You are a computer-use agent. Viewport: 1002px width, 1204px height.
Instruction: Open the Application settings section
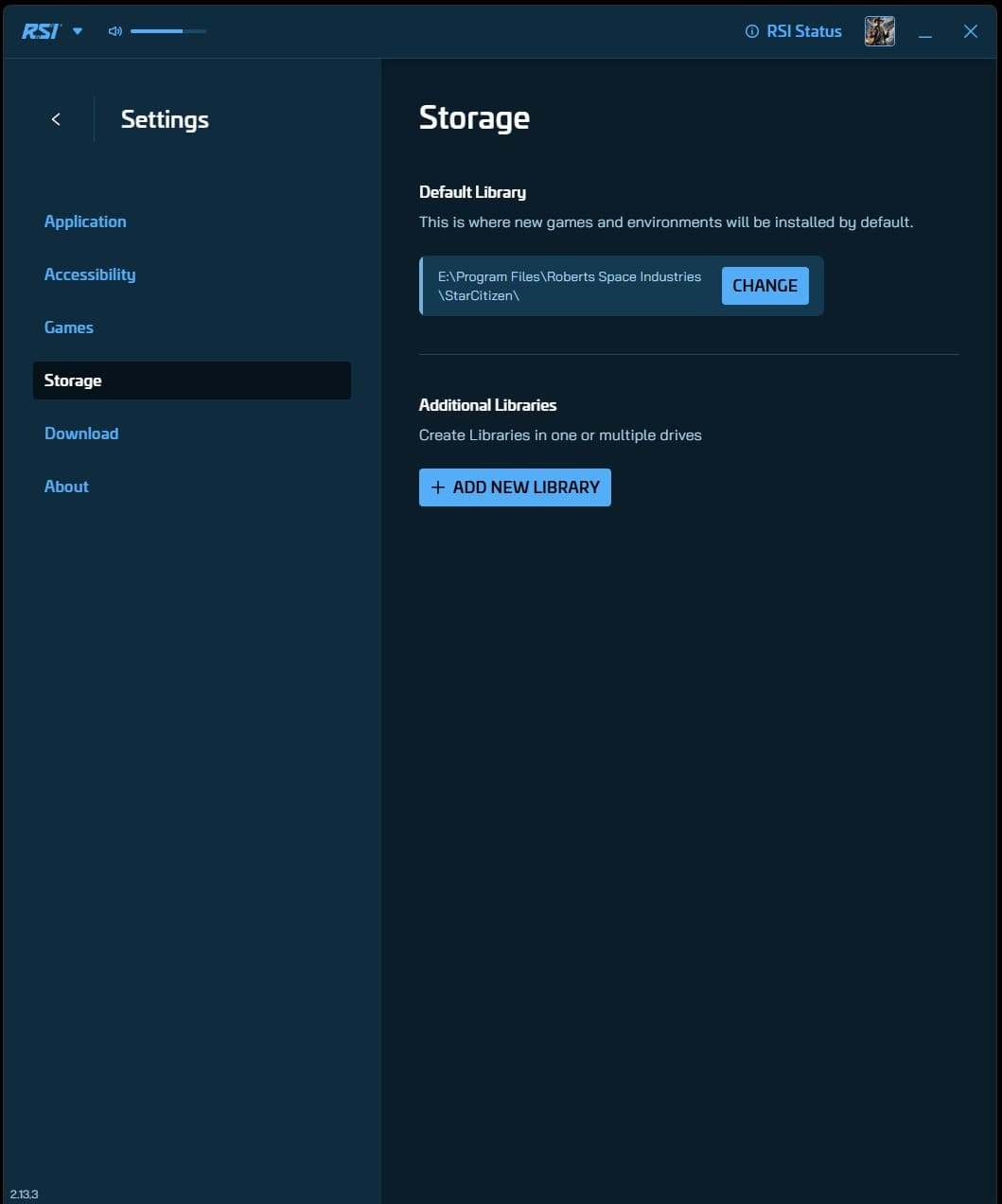pos(85,221)
